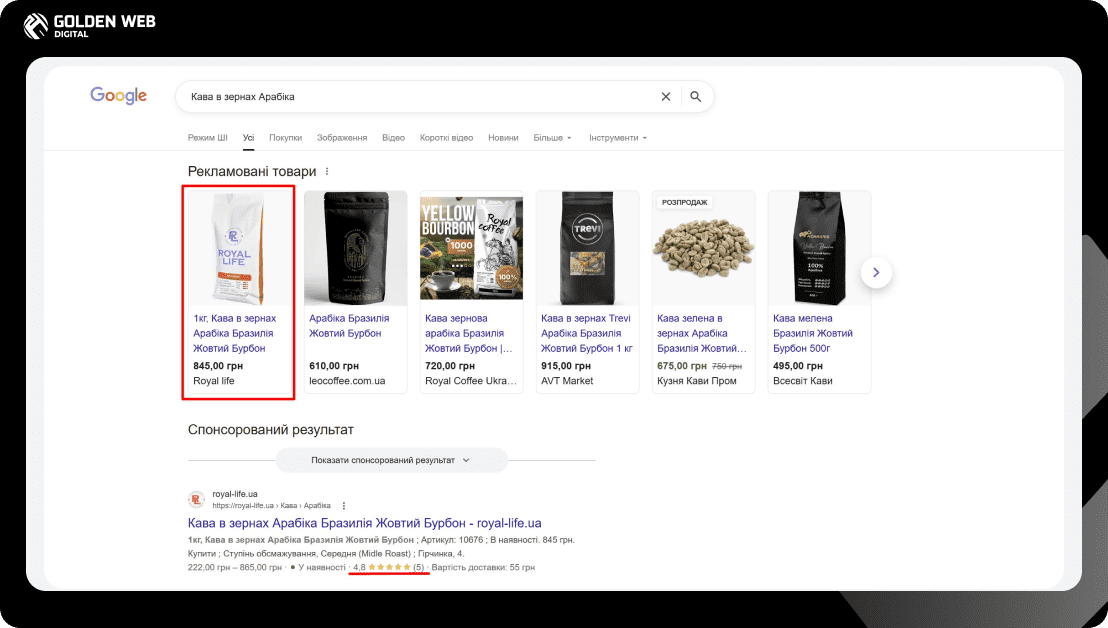The height and width of the screenshot is (628, 1108).
Task: Open the Інструменти dropdown
Action: (617, 138)
